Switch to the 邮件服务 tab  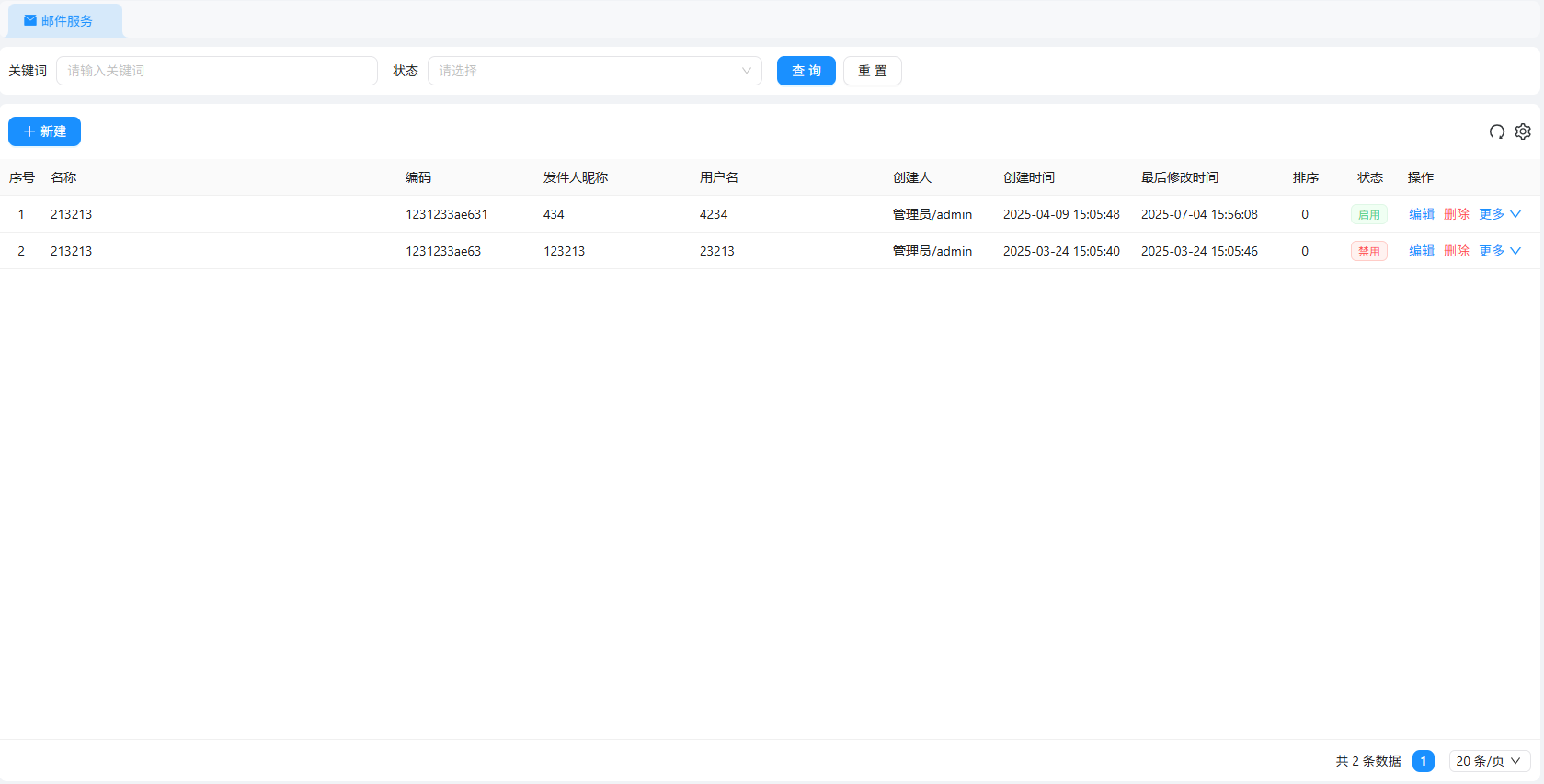66,20
